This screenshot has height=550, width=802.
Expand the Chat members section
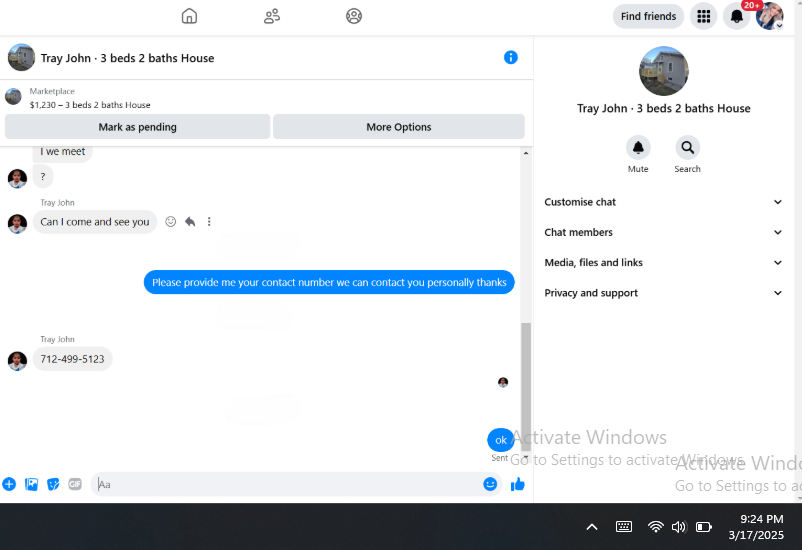click(663, 232)
